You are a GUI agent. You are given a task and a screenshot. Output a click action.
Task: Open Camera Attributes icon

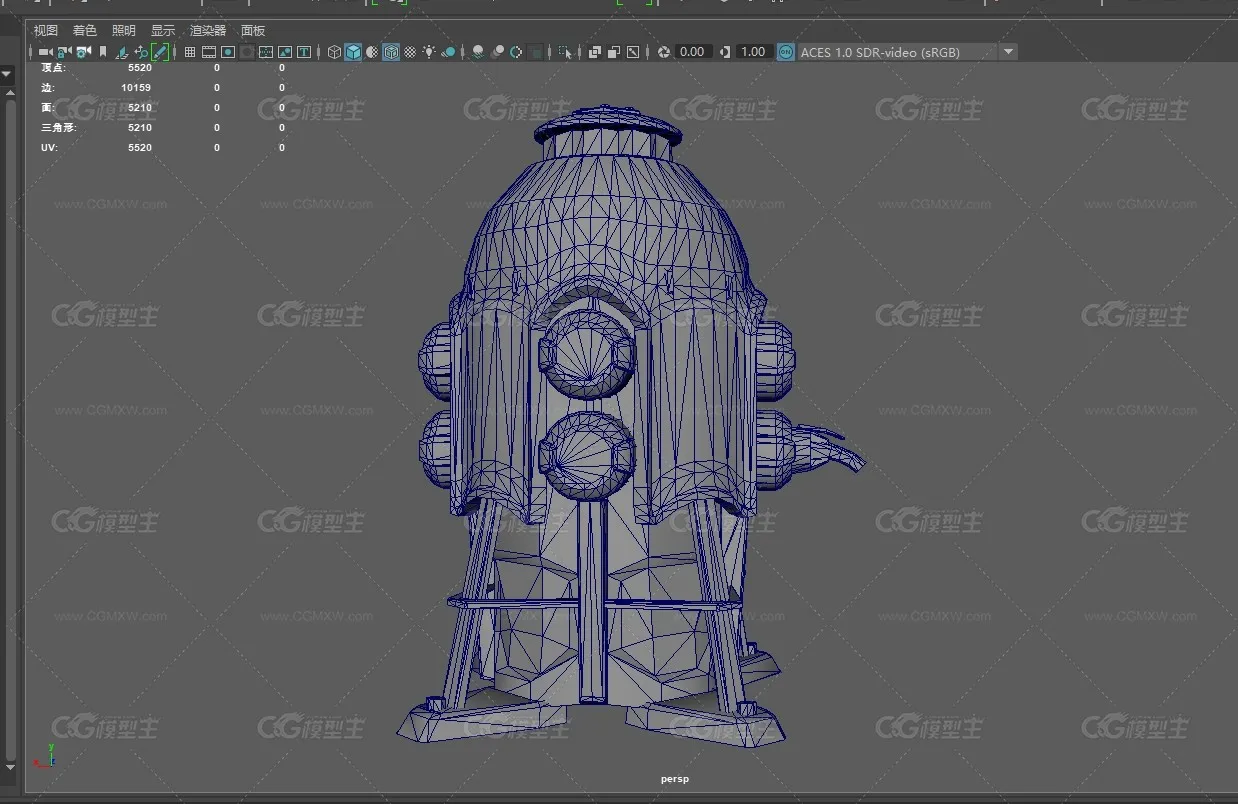pyautogui.click(x=83, y=52)
